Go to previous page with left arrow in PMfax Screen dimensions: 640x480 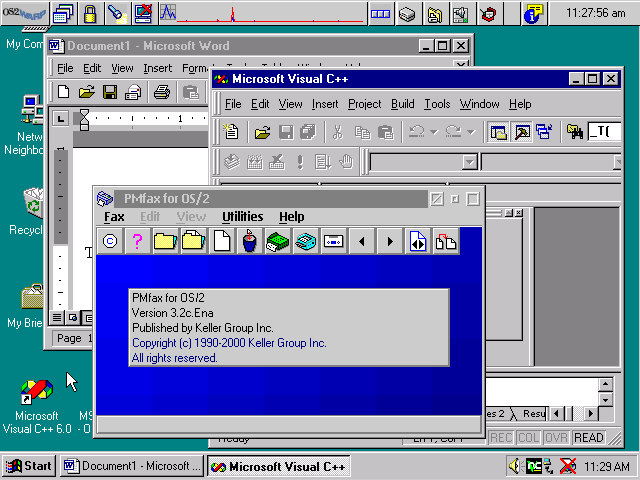pyautogui.click(x=362, y=241)
